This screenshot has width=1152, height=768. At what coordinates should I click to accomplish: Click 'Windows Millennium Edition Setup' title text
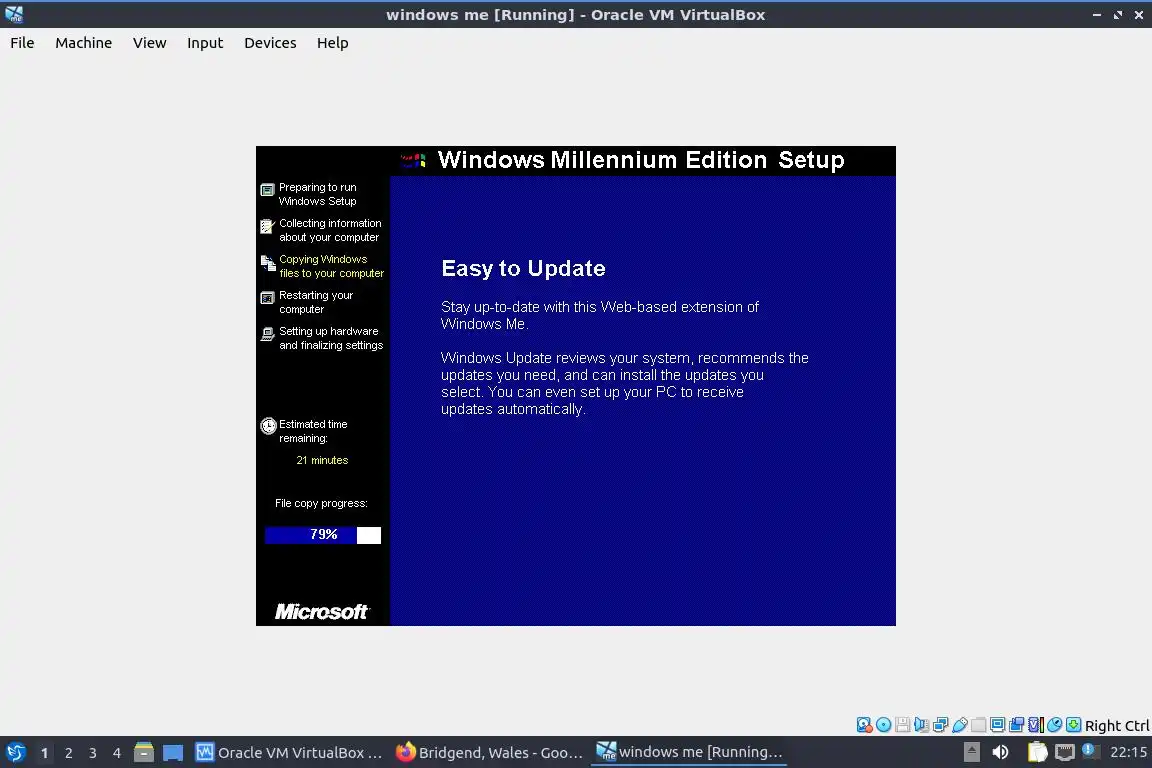pyautogui.click(x=641, y=160)
